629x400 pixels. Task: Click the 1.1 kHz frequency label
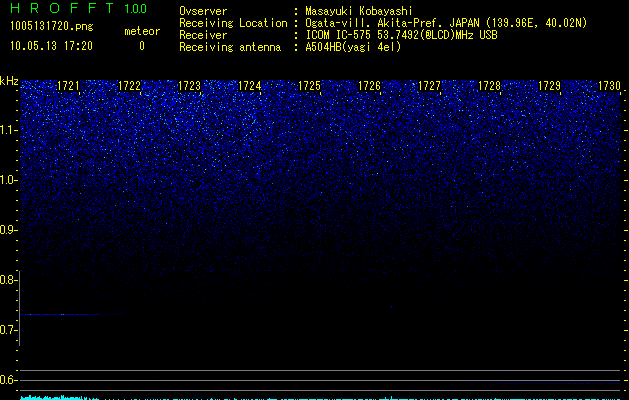click(7, 130)
